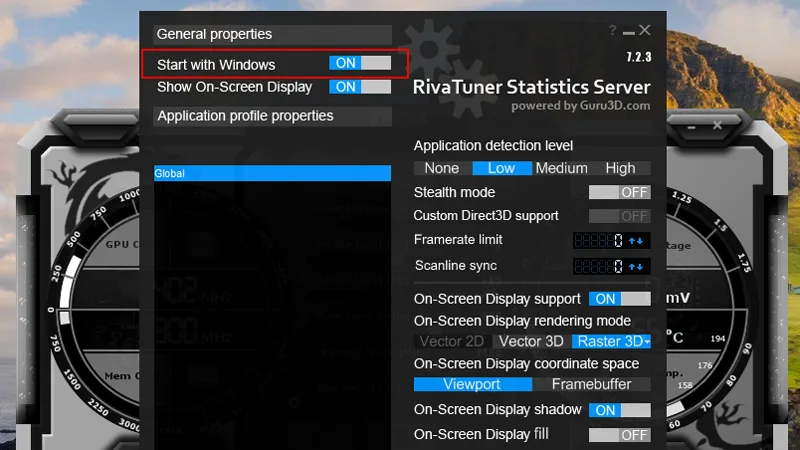The width and height of the screenshot is (800, 450).
Task: Click the Framerate limit up/down arrows
Action: [636, 241]
